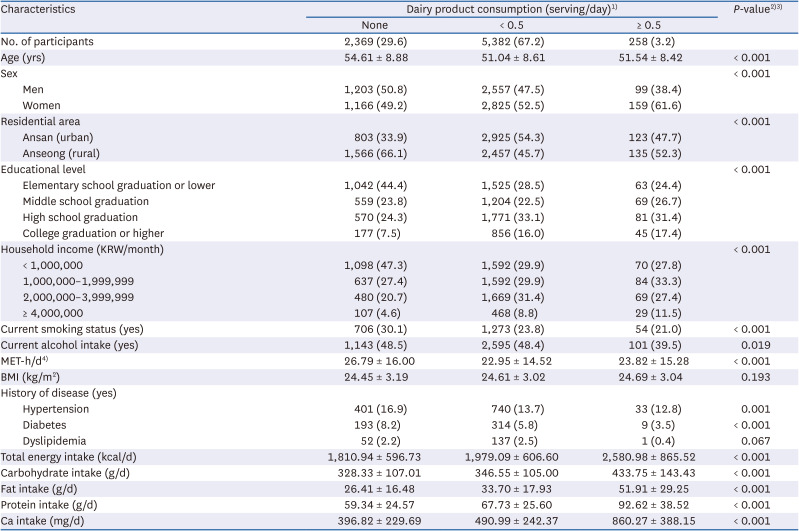
Task: Click value '706 (30.1)'
Action: 381,329
